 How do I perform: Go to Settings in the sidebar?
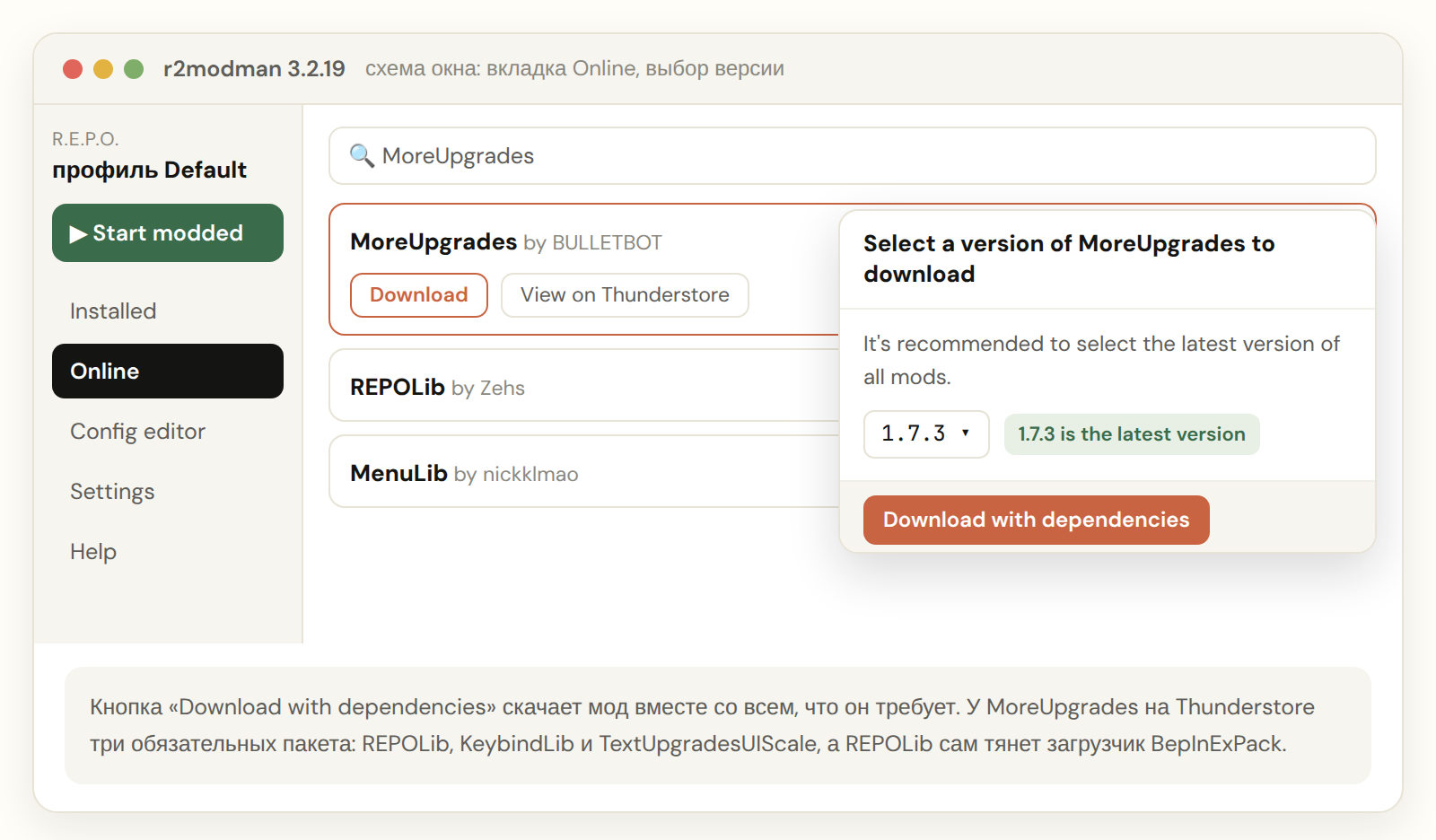point(168,492)
